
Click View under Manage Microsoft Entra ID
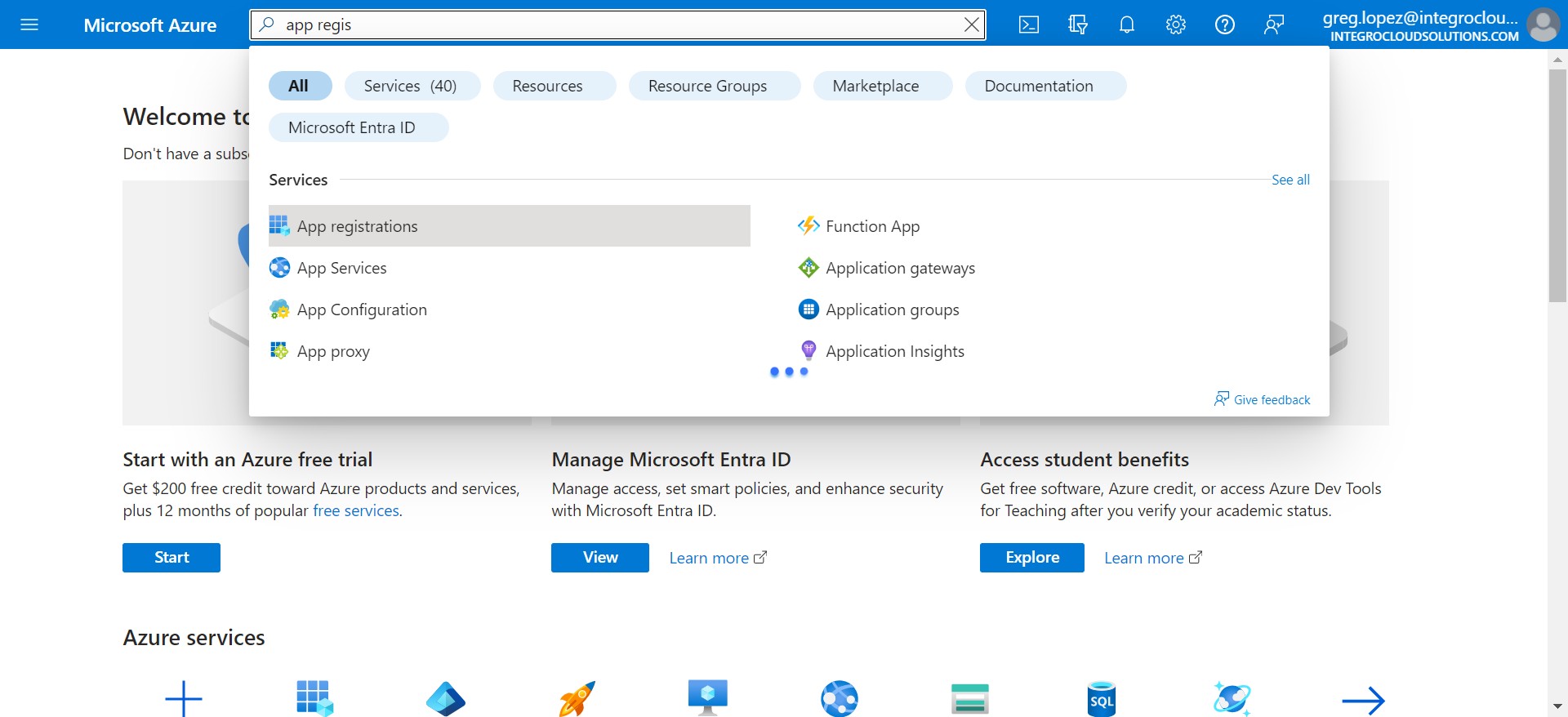click(600, 558)
